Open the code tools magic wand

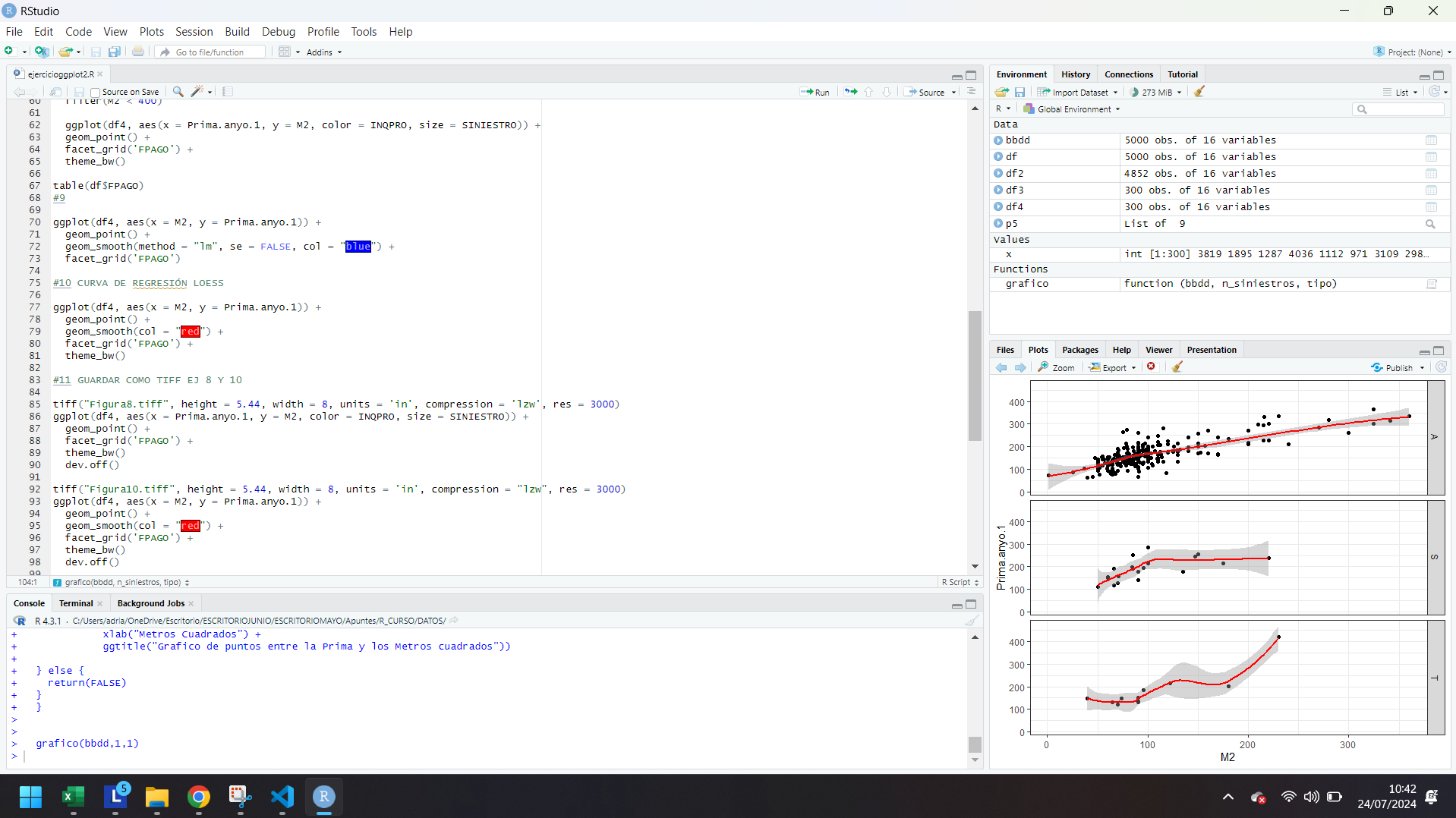[197, 92]
